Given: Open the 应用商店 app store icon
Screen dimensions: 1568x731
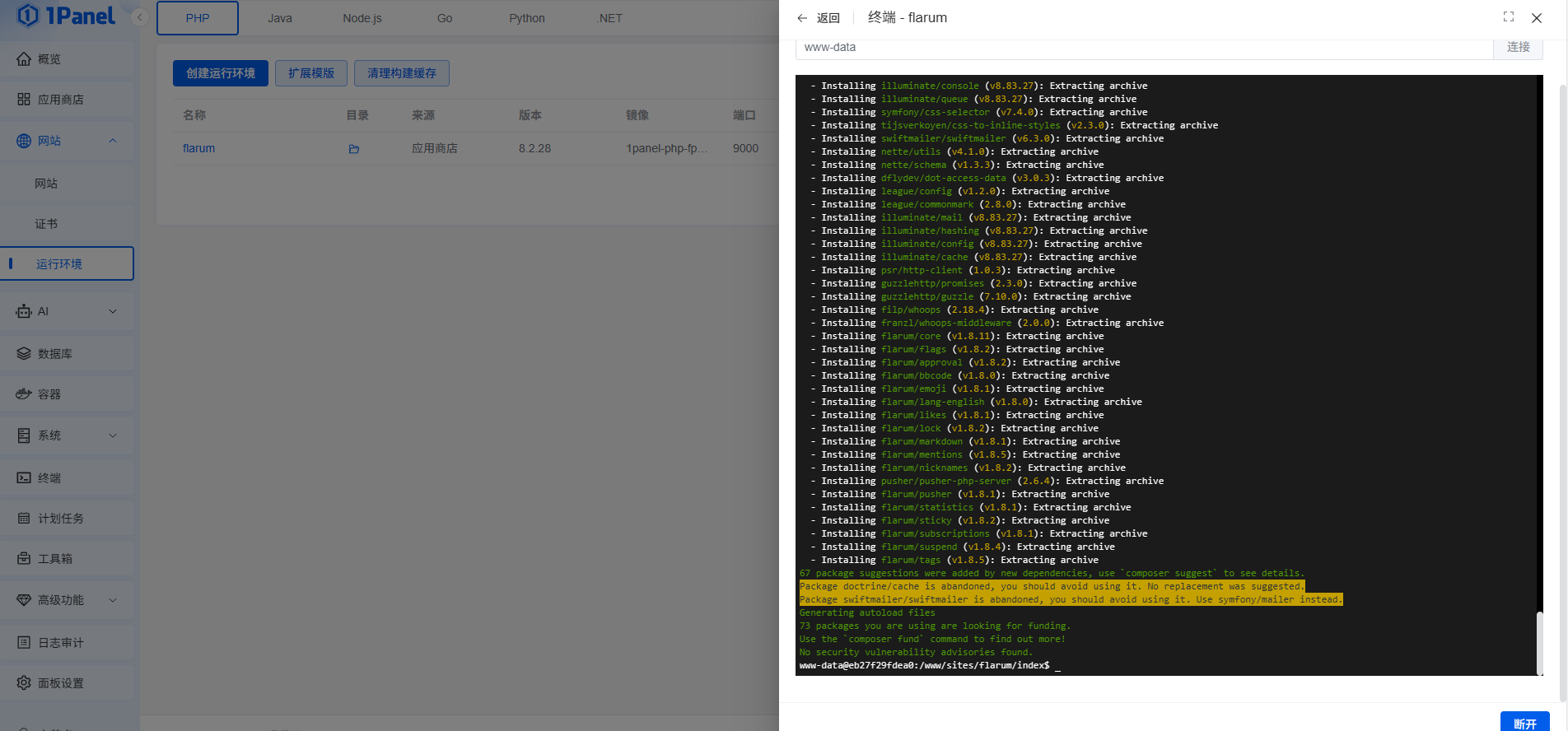Looking at the screenshot, I should click(x=24, y=100).
